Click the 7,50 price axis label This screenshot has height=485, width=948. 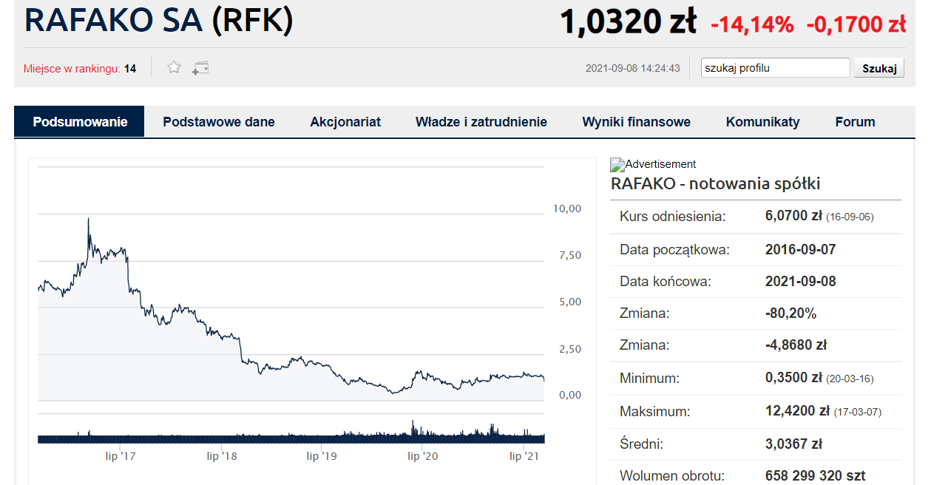tap(570, 255)
